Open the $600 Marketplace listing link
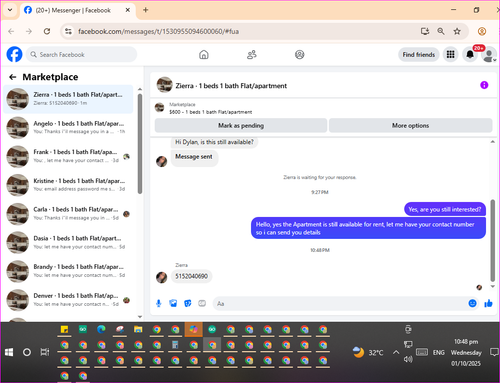Image resolution: width=500 pixels, height=383 pixels. click(x=210, y=112)
